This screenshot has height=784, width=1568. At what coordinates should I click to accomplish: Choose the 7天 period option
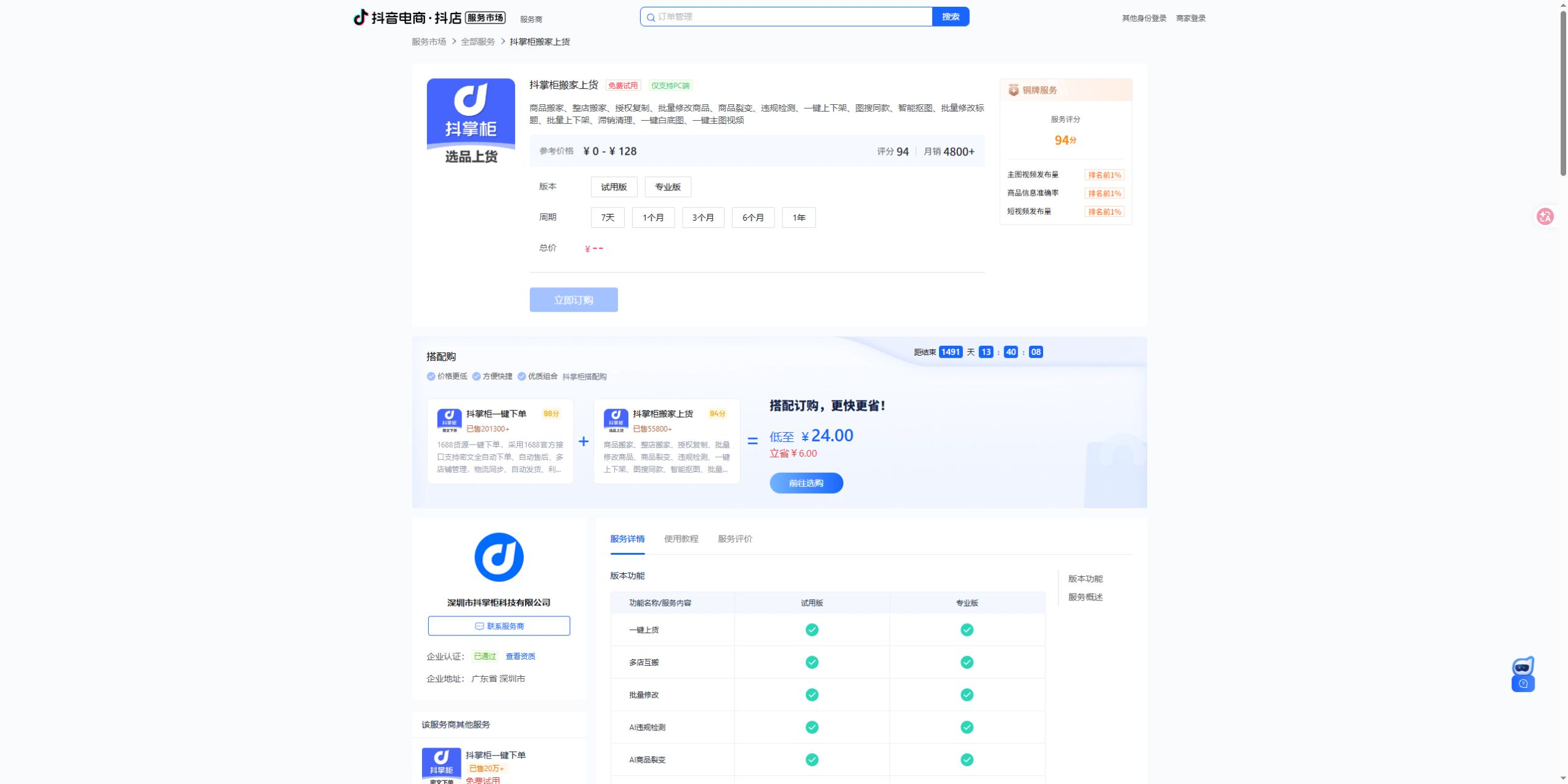pos(607,218)
